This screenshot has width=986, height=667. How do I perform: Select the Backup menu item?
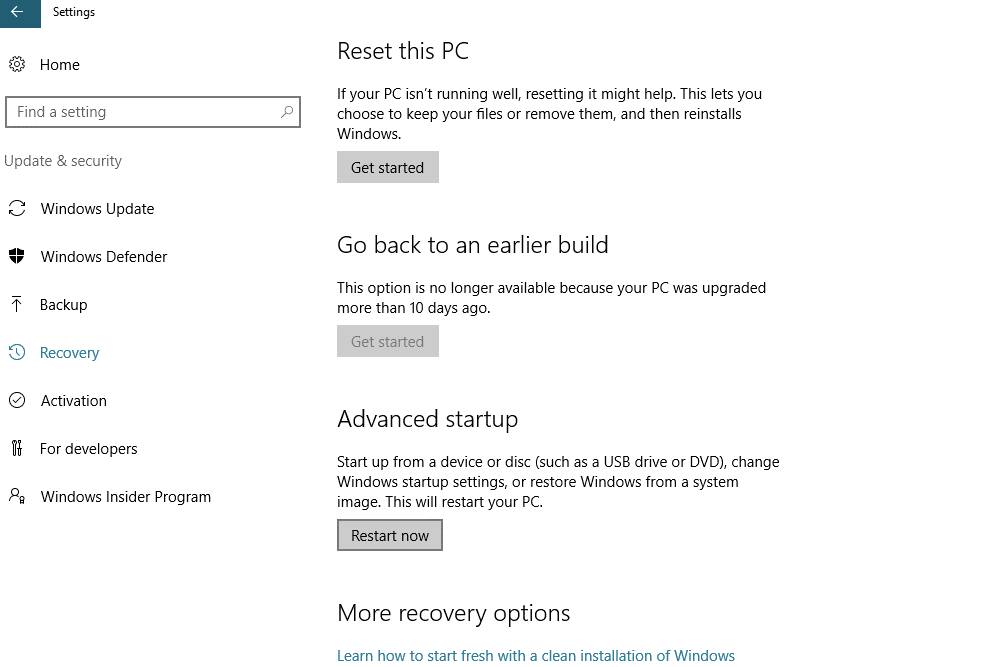63,305
